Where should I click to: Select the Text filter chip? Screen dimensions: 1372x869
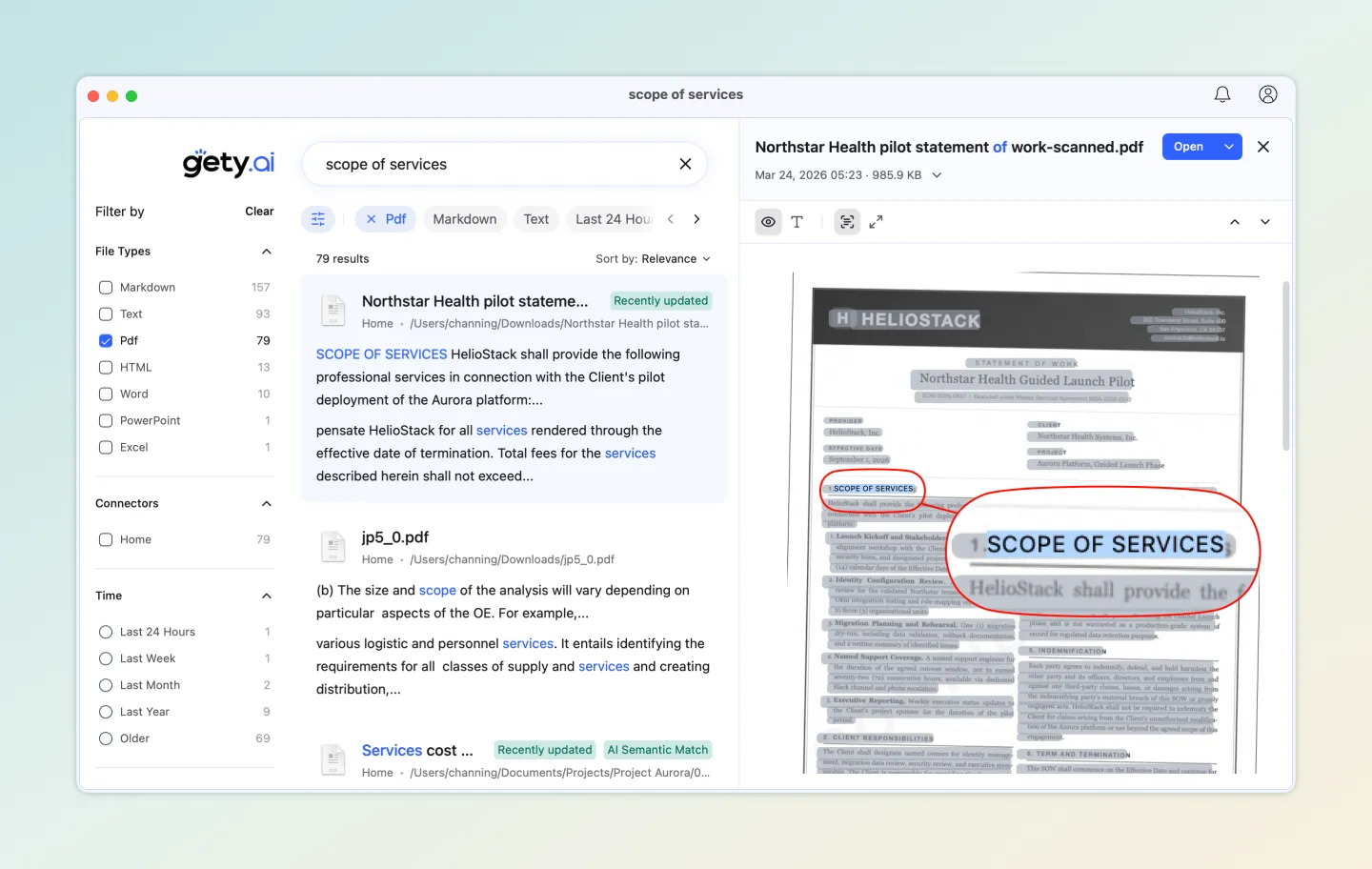[535, 218]
